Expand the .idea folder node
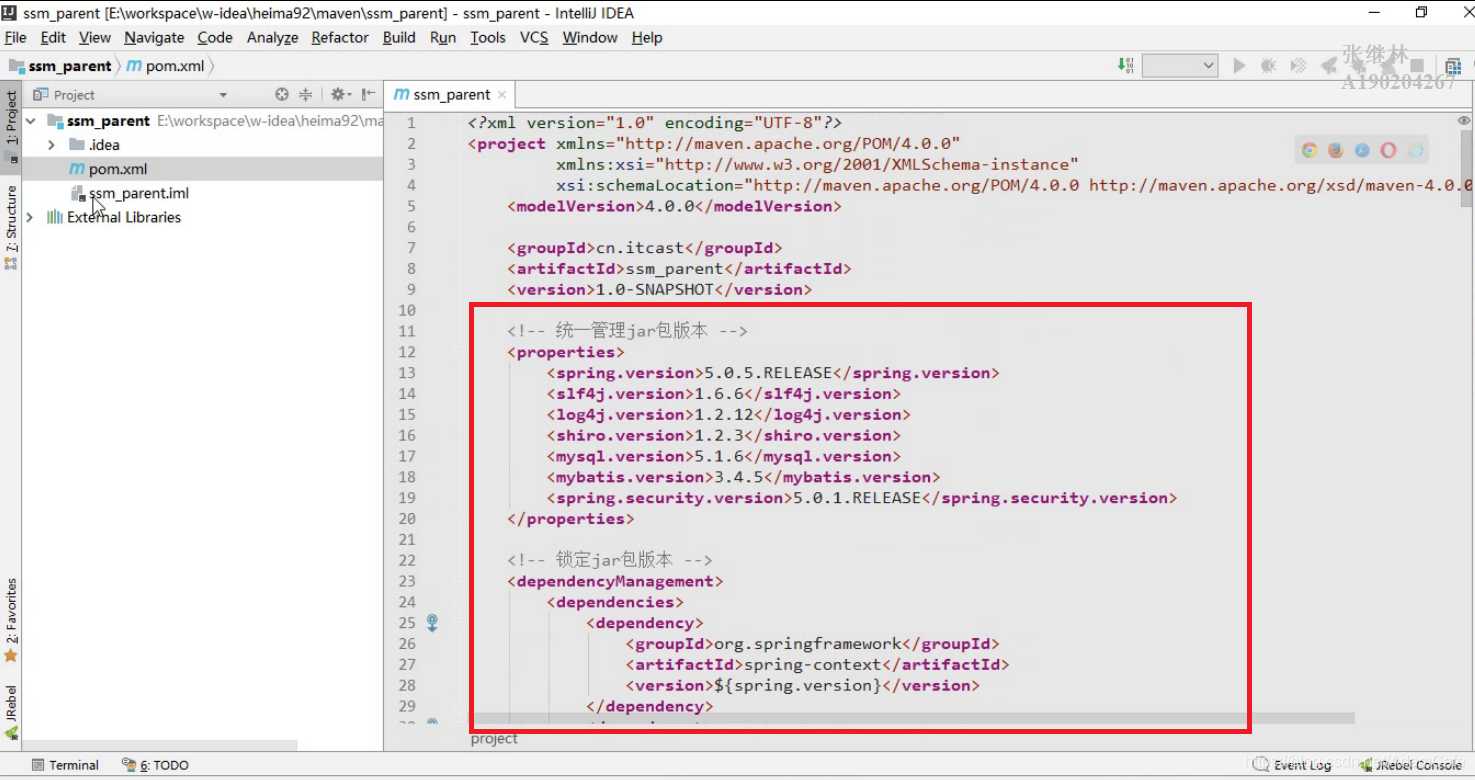This screenshot has height=780, width=1475. 51,145
